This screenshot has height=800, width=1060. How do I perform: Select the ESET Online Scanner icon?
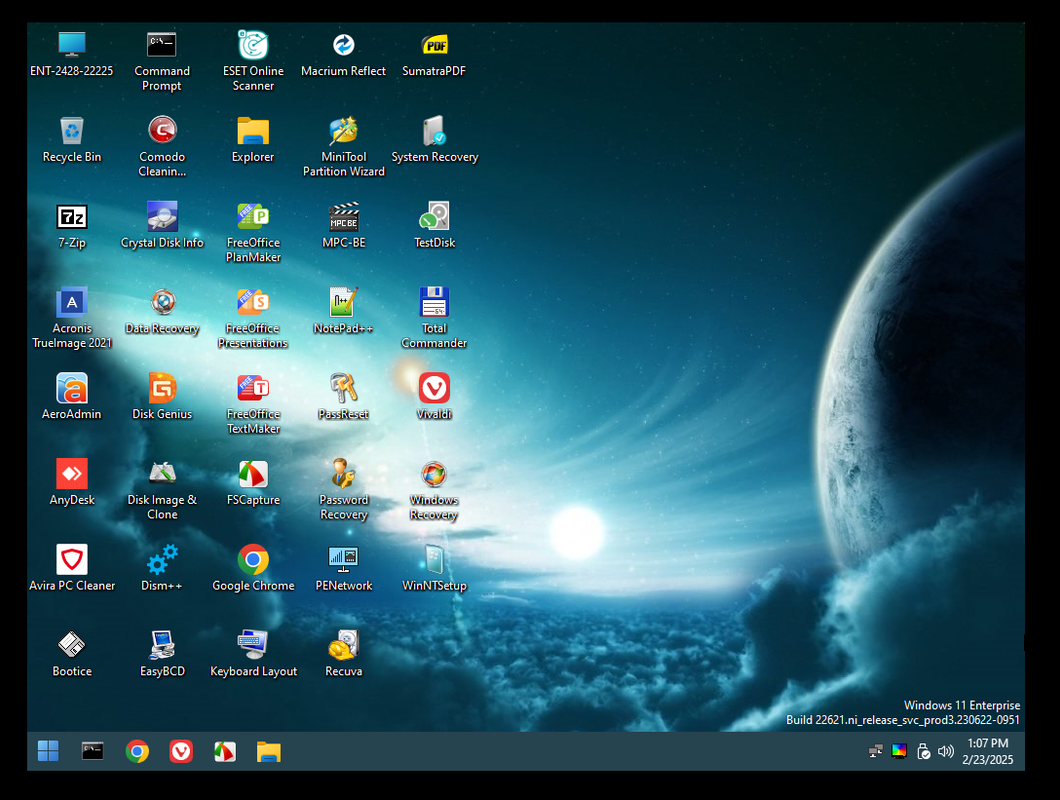click(x=253, y=45)
